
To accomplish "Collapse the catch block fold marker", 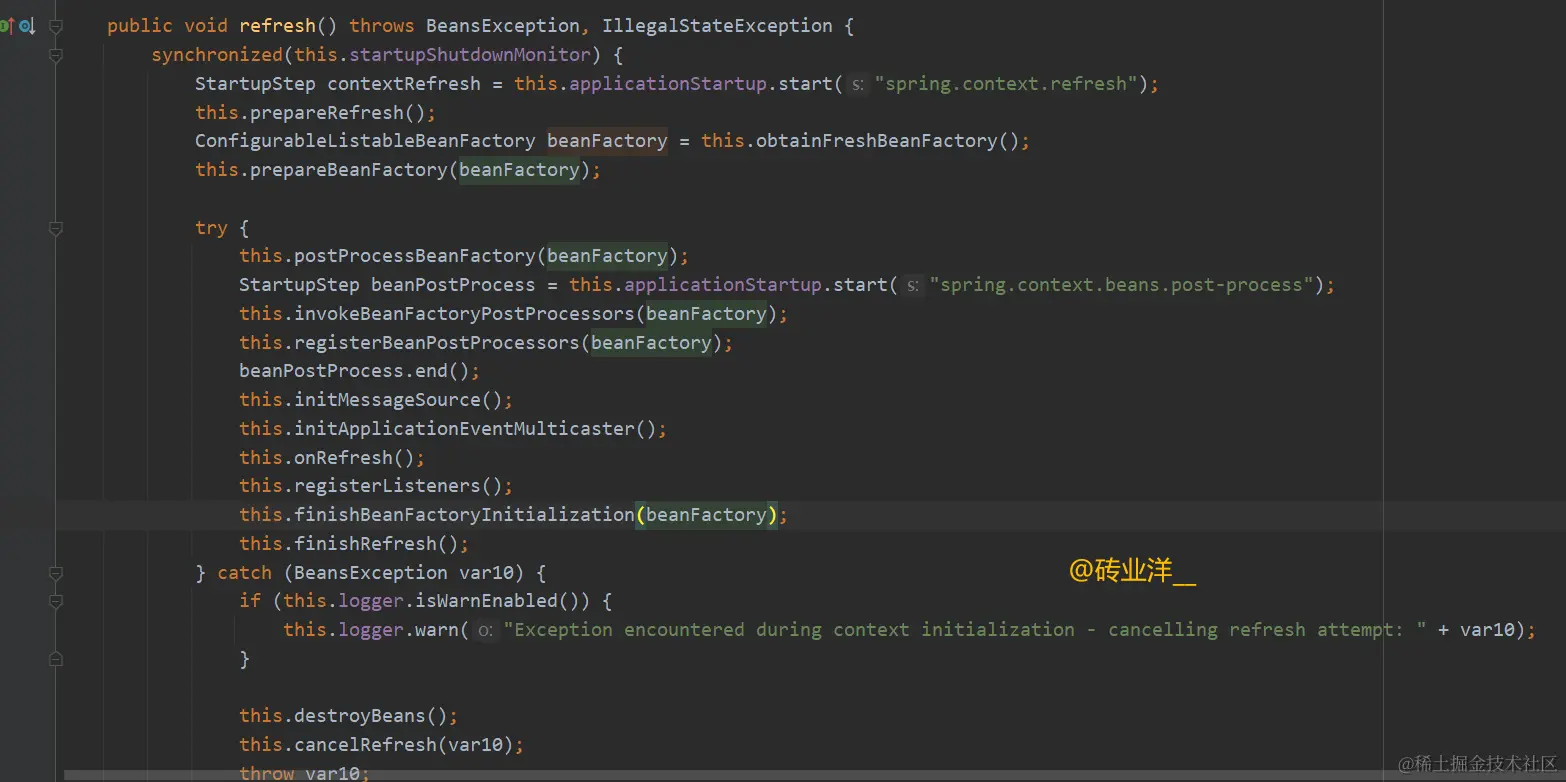I will tap(56, 573).
